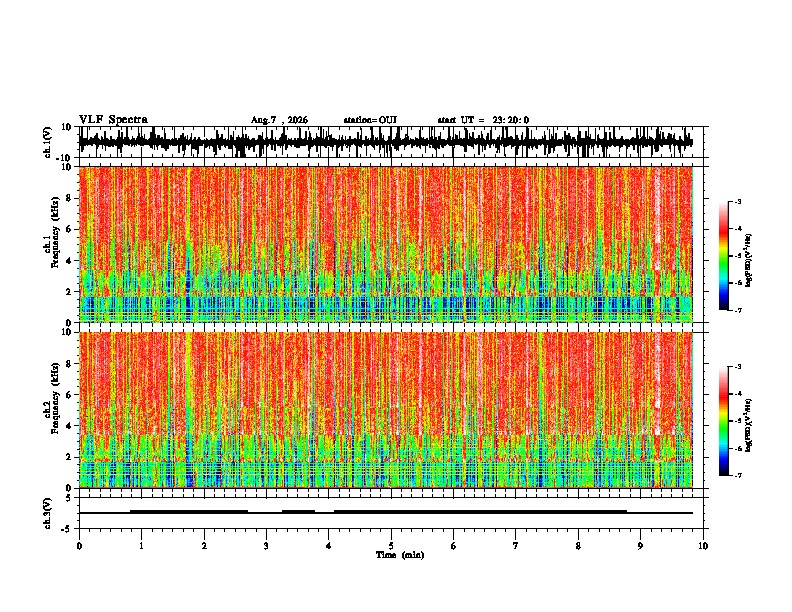792x612 pixels.
Task: Click the "2" tick on the time axis
Action: [204, 546]
